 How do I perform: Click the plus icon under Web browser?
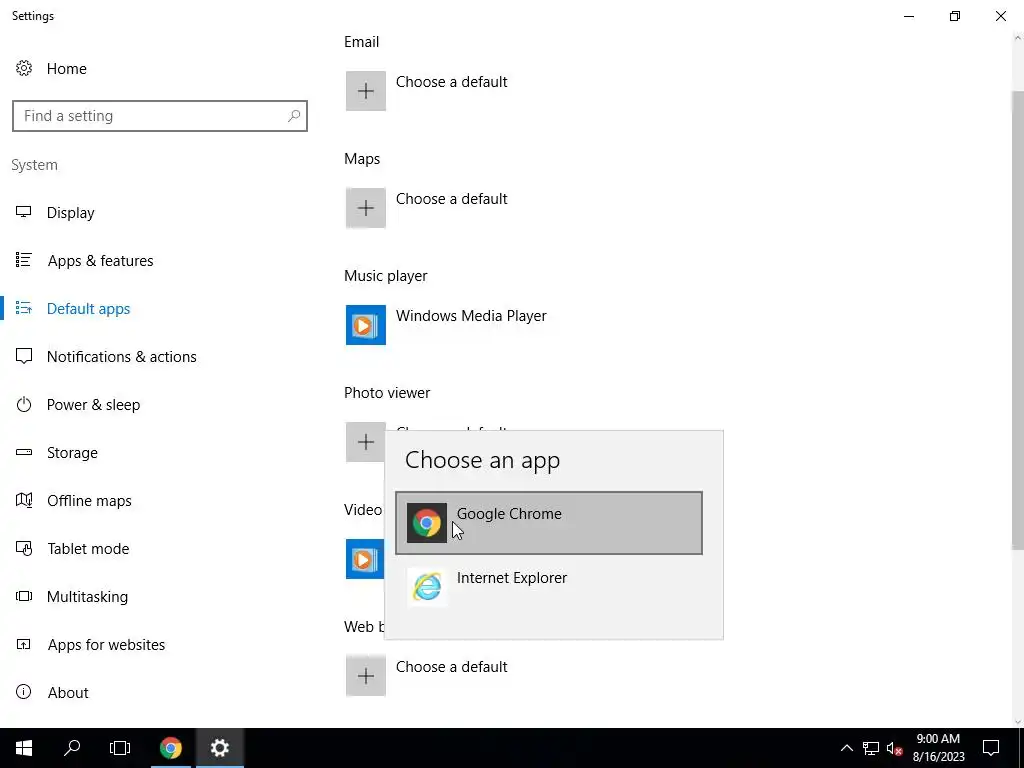tap(366, 675)
